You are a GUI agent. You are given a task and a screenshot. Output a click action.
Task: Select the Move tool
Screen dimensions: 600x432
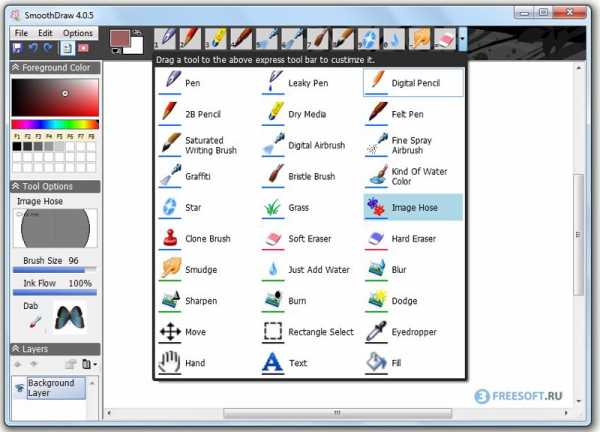click(x=207, y=332)
